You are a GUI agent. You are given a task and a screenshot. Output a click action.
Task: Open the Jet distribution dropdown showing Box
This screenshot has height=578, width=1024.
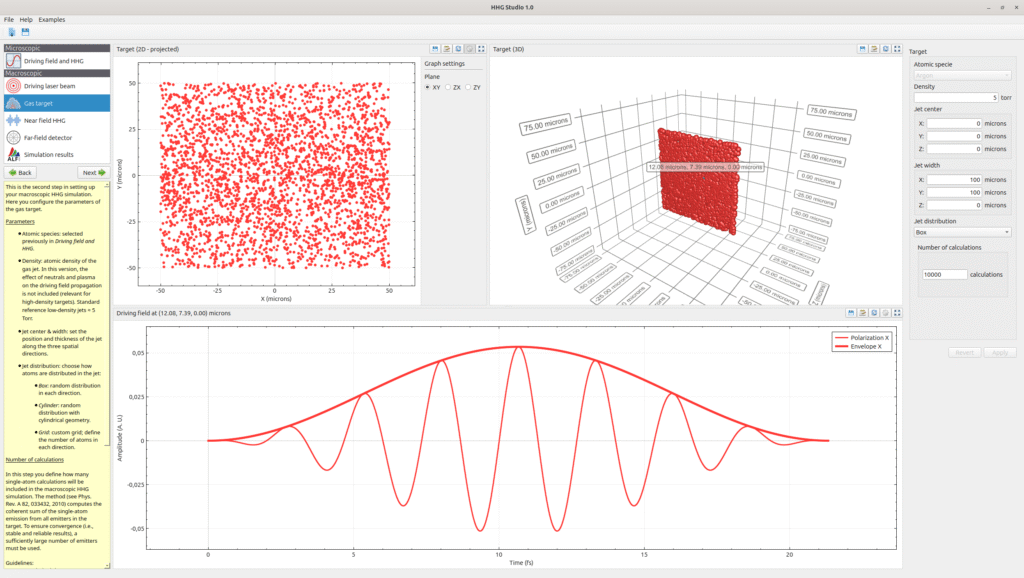962,232
